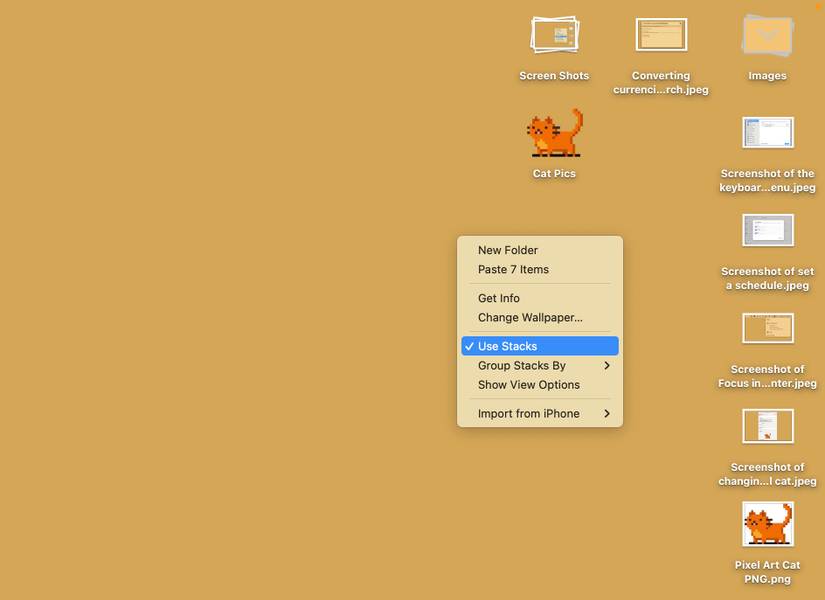This screenshot has width=825, height=600.
Task: Select the Converting currencies jpeg file icon
Action: 661,35
